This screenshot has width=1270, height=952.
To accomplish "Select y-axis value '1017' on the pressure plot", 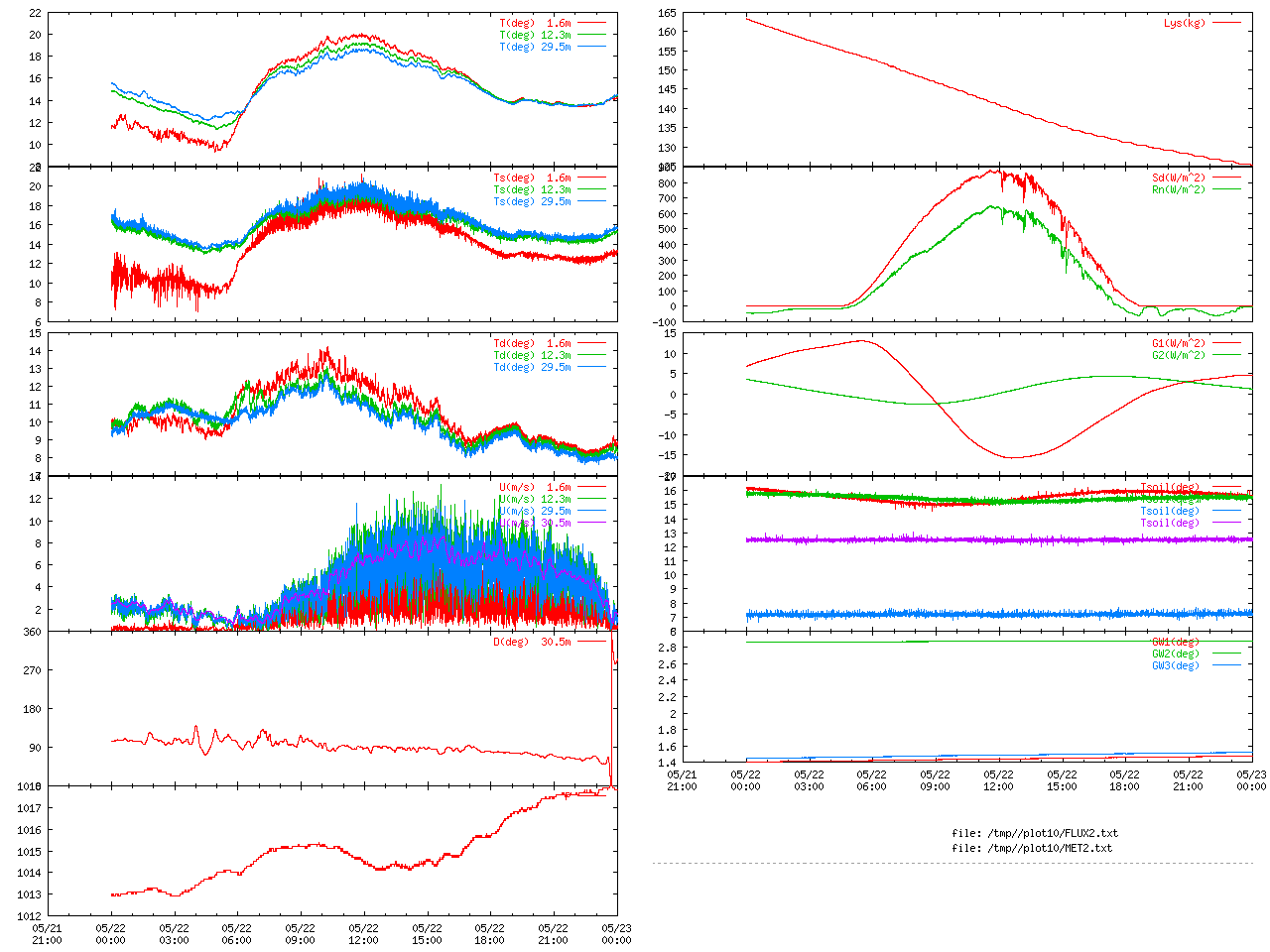I will point(29,809).
